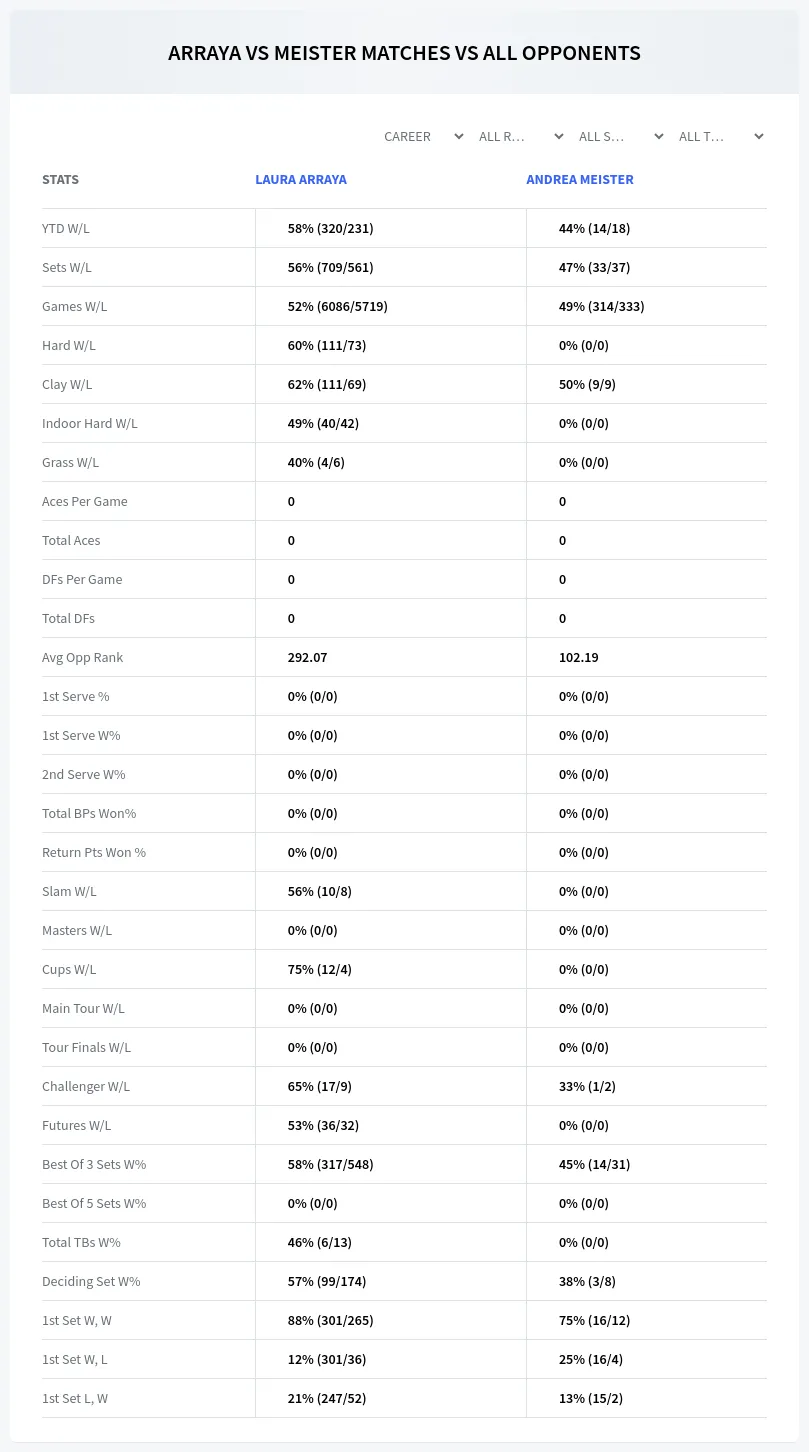Select the YTD W/L row label
The image size is (809, 1452).
66,228
